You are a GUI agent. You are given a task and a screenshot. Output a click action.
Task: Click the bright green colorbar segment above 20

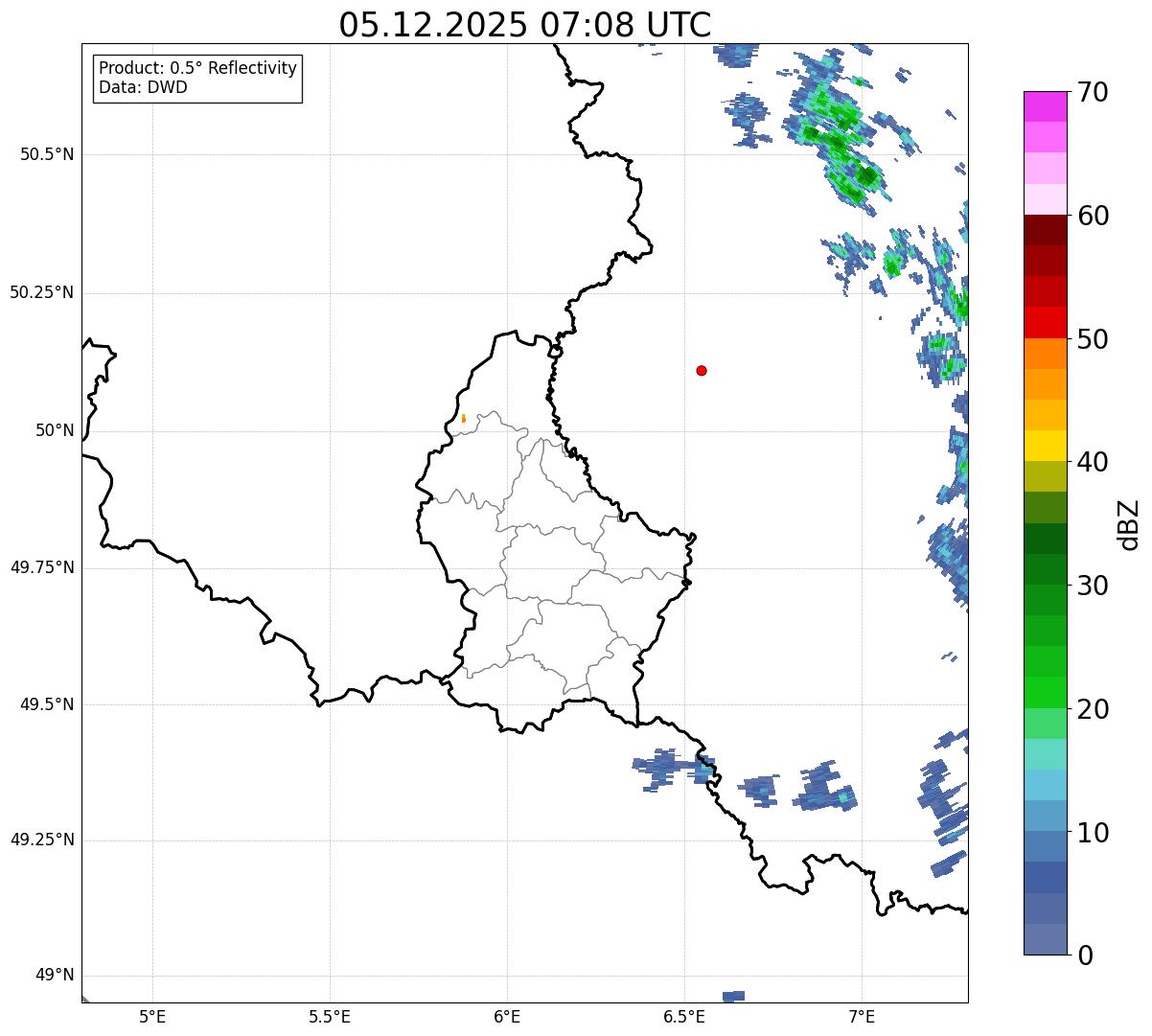click(x=1045, y=692)
